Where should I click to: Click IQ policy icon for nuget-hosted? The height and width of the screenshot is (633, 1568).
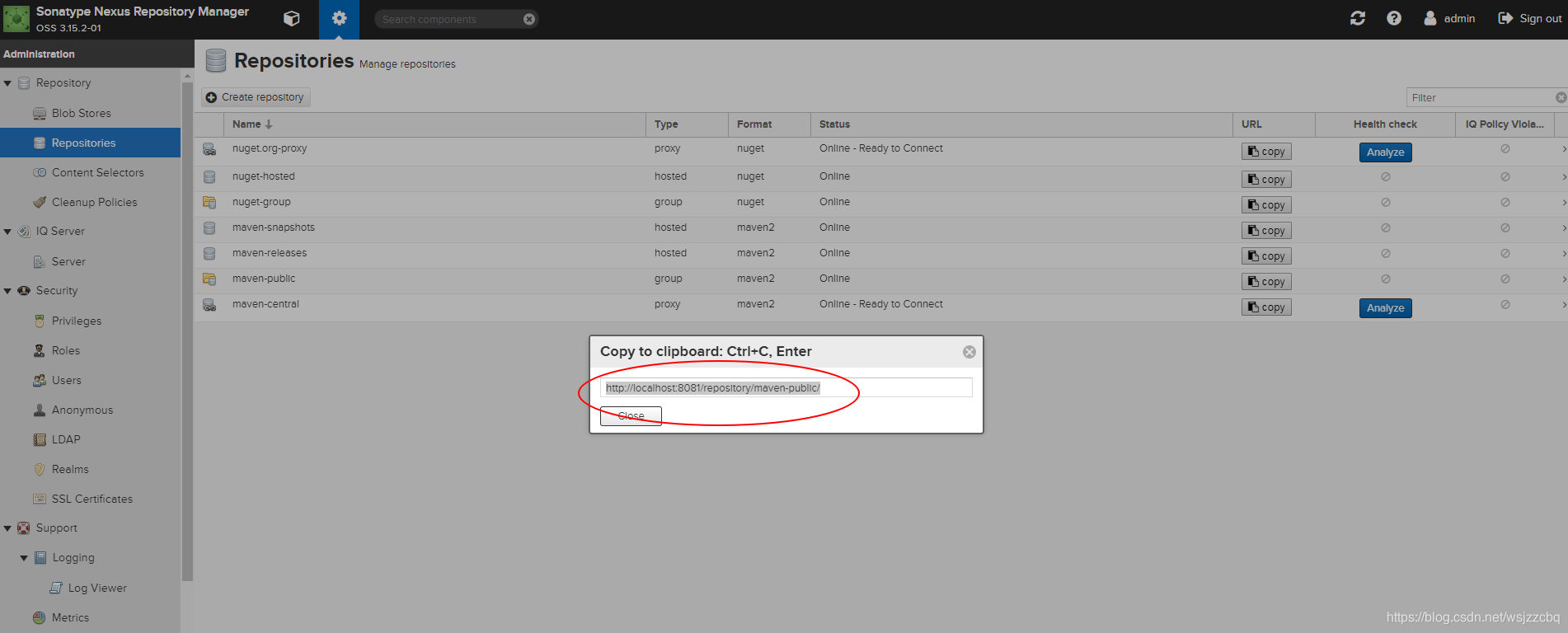1505,176
